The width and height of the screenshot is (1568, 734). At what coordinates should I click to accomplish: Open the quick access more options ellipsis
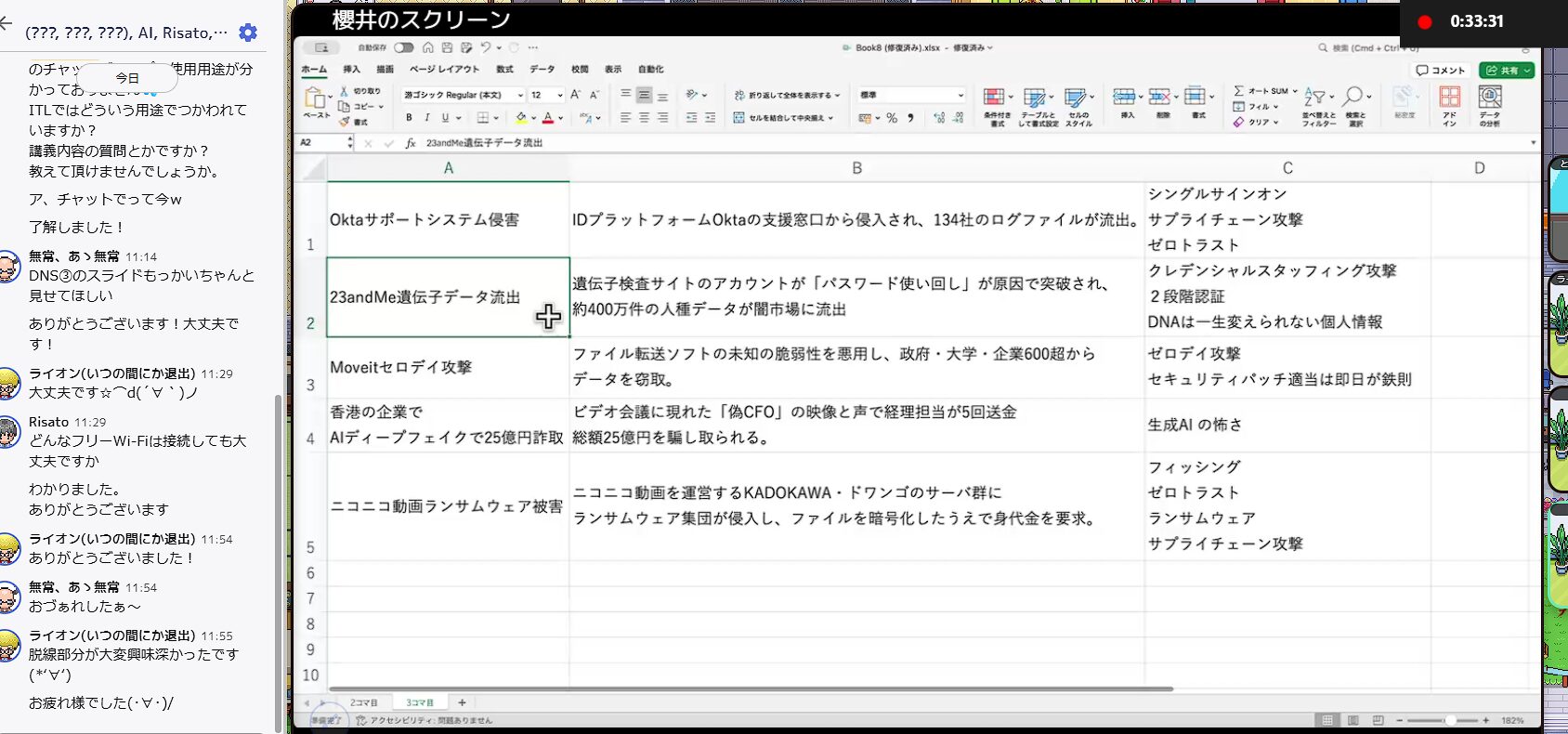(x=533, y=47)
